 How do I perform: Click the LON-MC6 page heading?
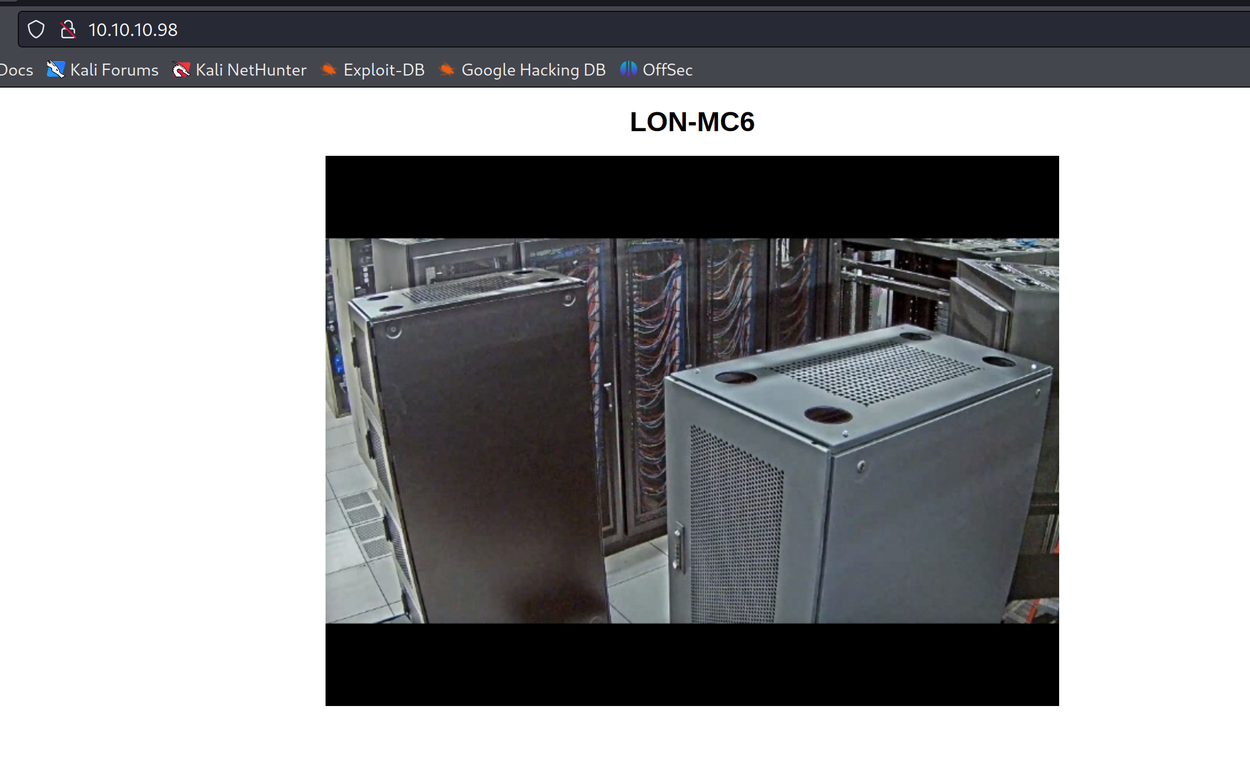click(x=692, y=122)
